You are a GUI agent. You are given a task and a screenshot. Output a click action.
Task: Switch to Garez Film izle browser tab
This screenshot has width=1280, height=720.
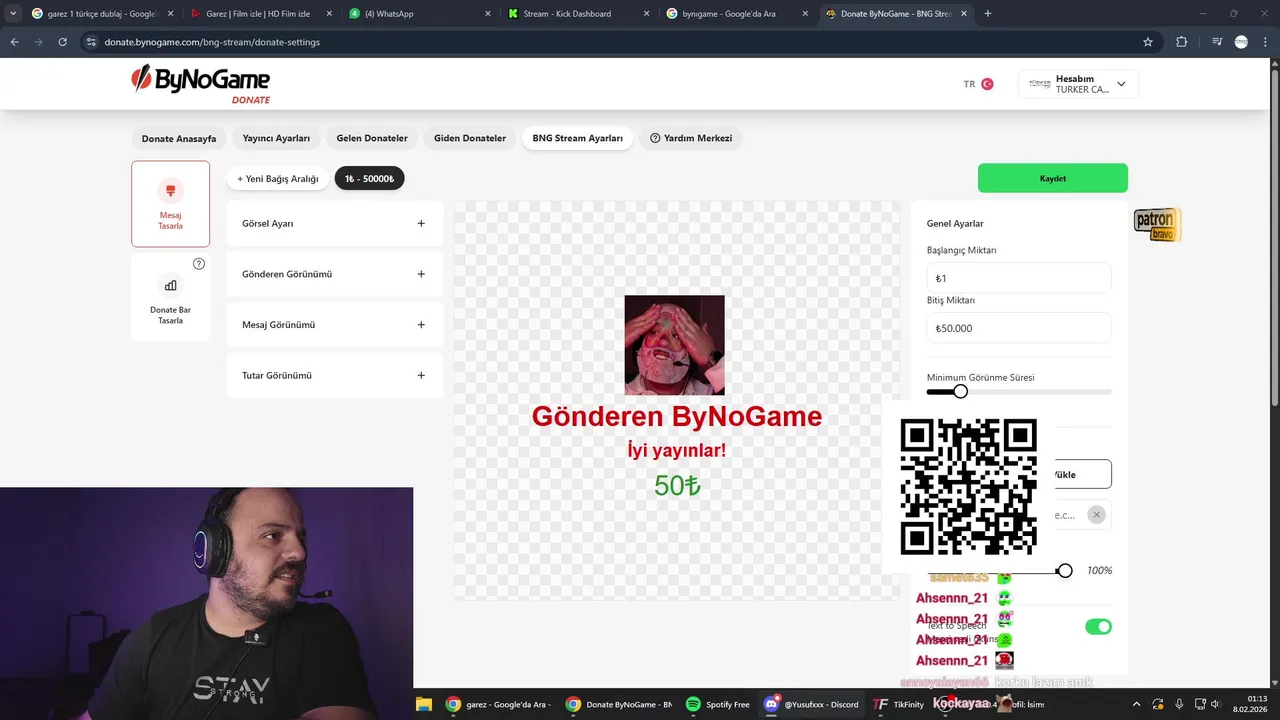pyautogui.click(x=262, y=13)
